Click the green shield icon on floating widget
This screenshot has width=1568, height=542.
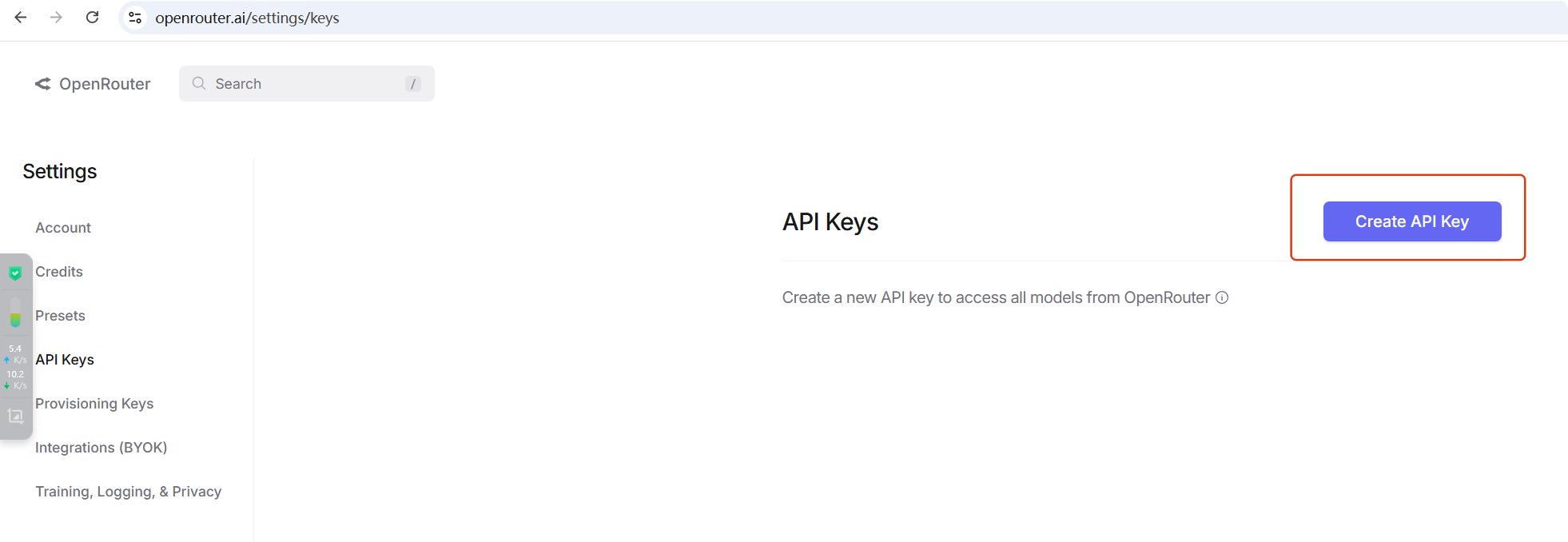click(x=15, y=273)
